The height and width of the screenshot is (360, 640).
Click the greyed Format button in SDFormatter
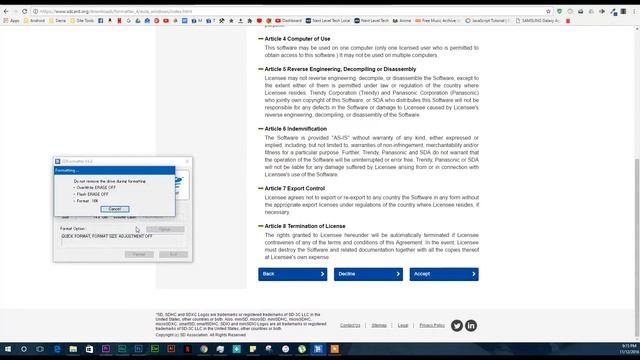tap(139, 254)
